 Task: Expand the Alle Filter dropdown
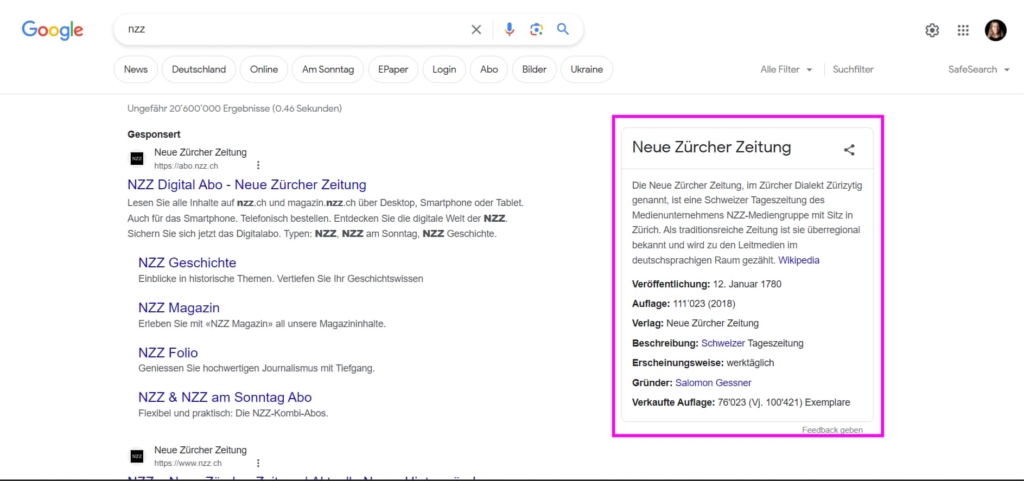pyautogui.click(x=786, y=69)
